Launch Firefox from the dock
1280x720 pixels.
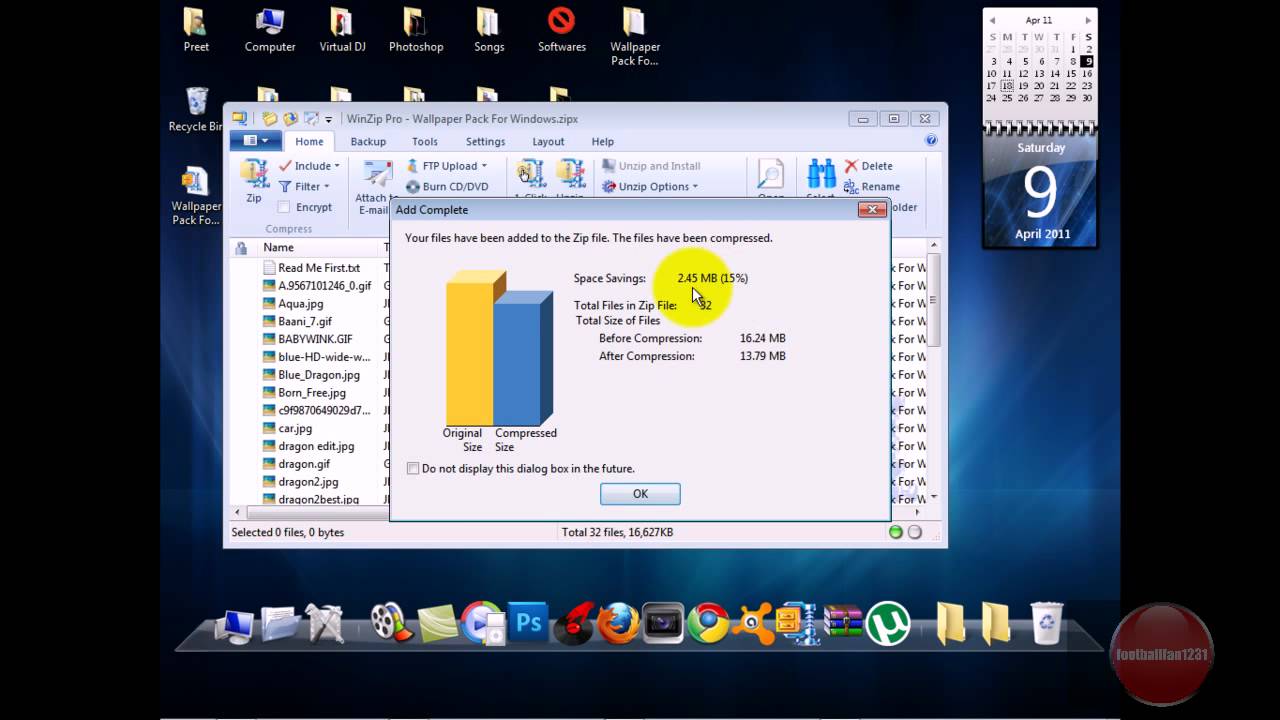click(618, 624)
